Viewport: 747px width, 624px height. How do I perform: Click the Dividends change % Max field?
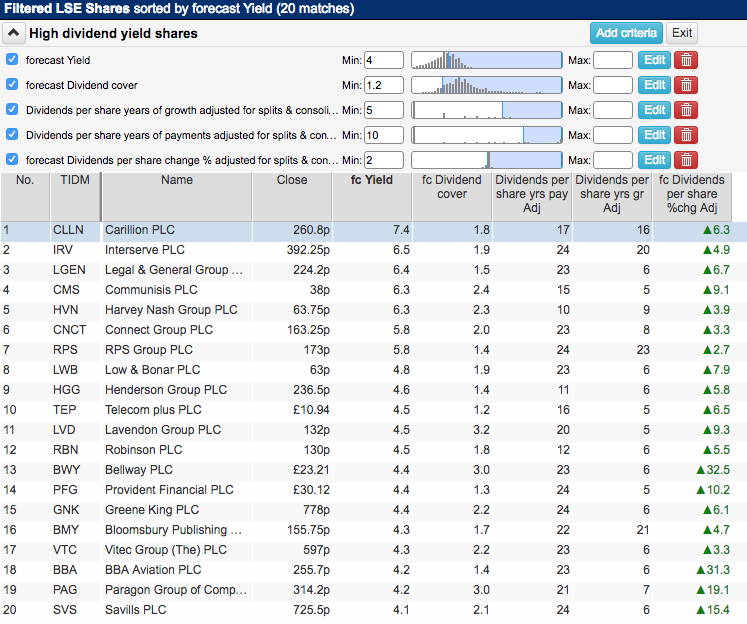613,160
